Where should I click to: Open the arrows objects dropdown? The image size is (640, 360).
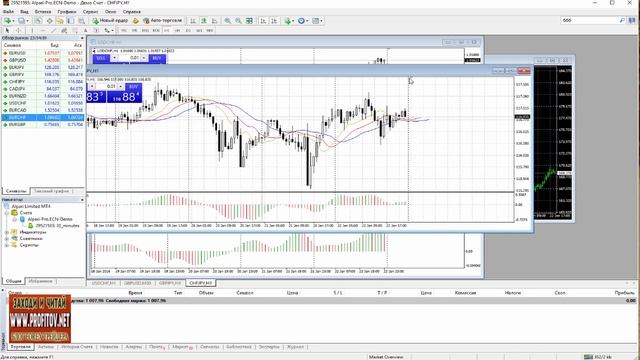point(108,30)
